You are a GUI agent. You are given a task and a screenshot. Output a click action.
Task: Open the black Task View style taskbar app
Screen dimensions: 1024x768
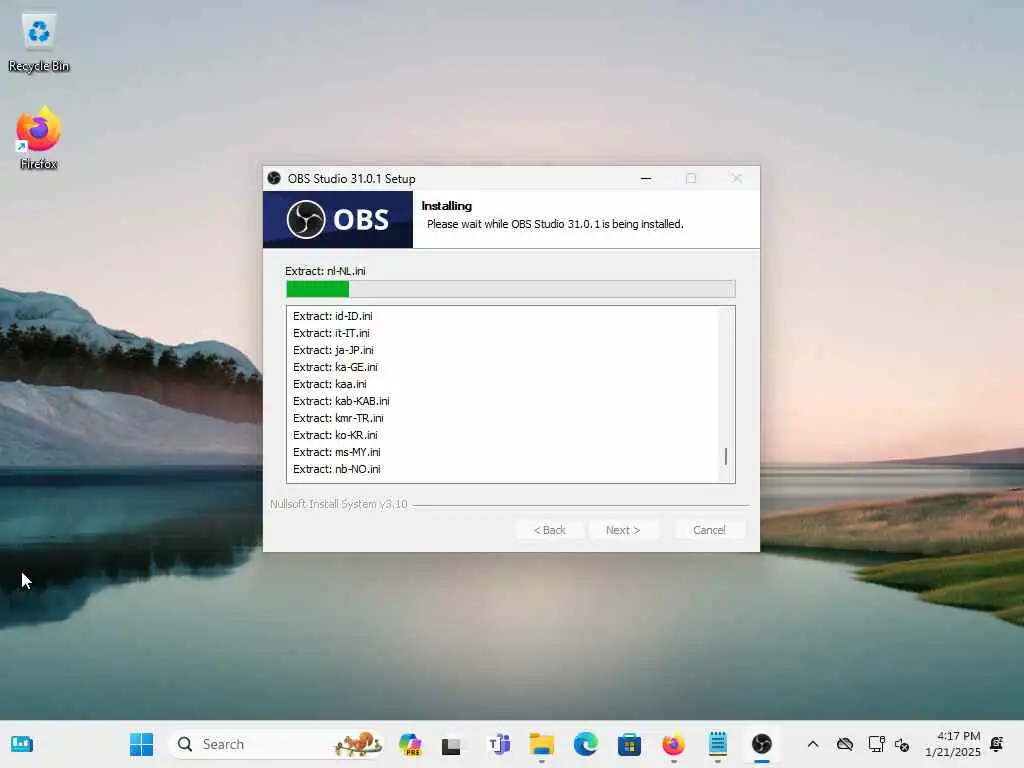pyautogui.click(x=451, y=745)
